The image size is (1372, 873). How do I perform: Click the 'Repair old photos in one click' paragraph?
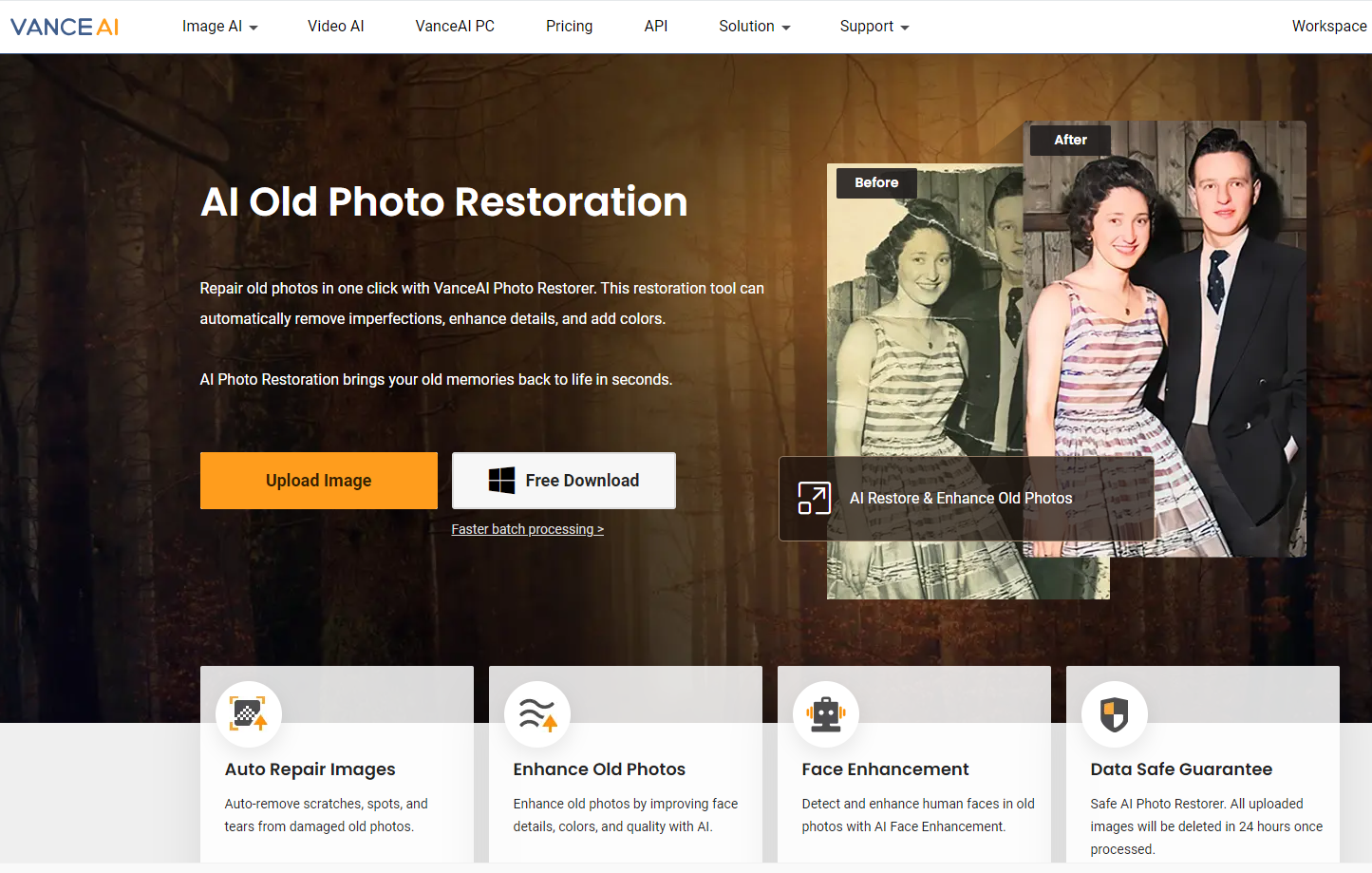point(482,303)
